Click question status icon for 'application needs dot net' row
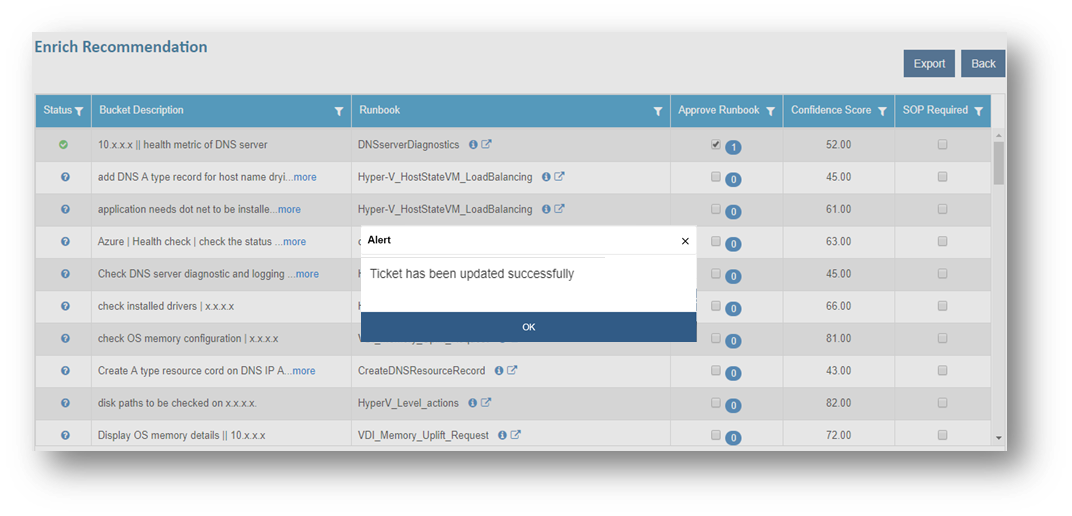1072x516 pixels. (66, 209)
